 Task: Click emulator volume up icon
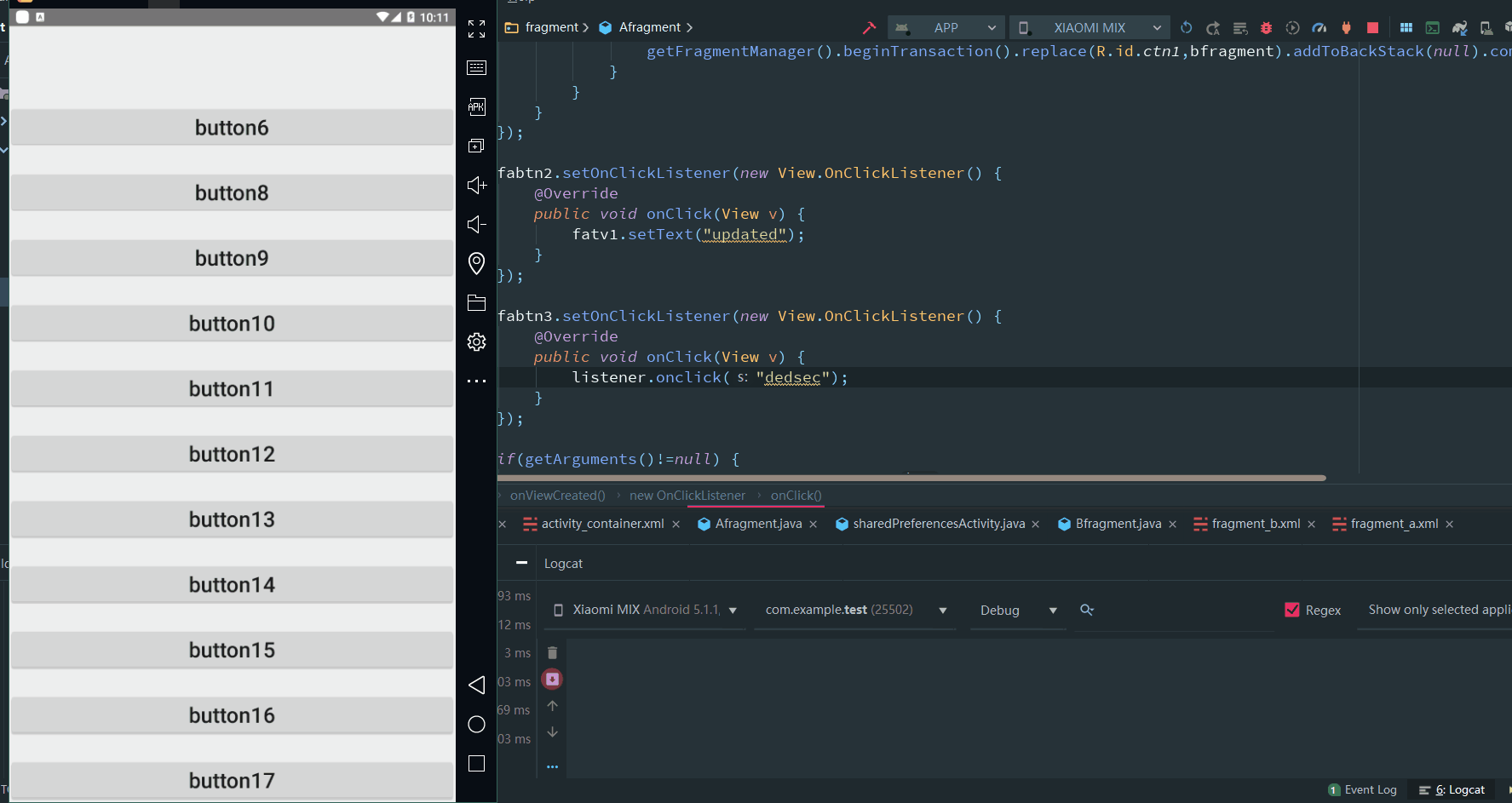(x=477, y=185)
